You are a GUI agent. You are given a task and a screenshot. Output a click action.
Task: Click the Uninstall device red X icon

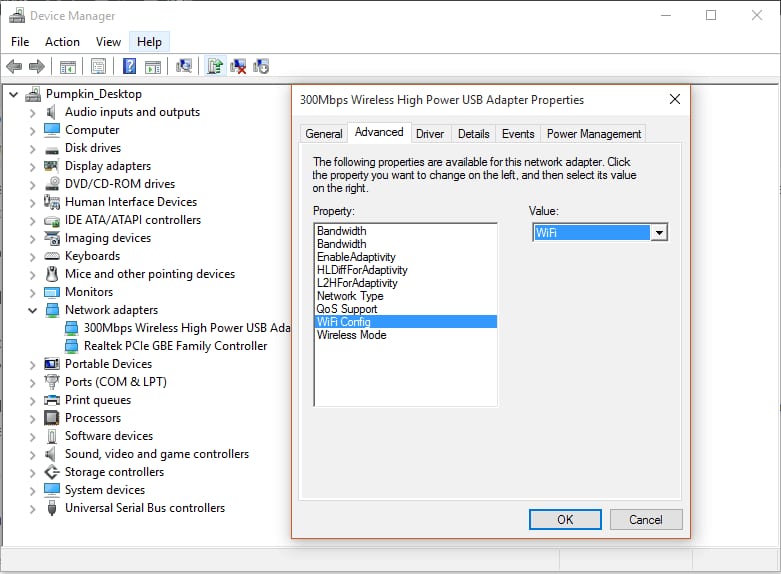238,66
